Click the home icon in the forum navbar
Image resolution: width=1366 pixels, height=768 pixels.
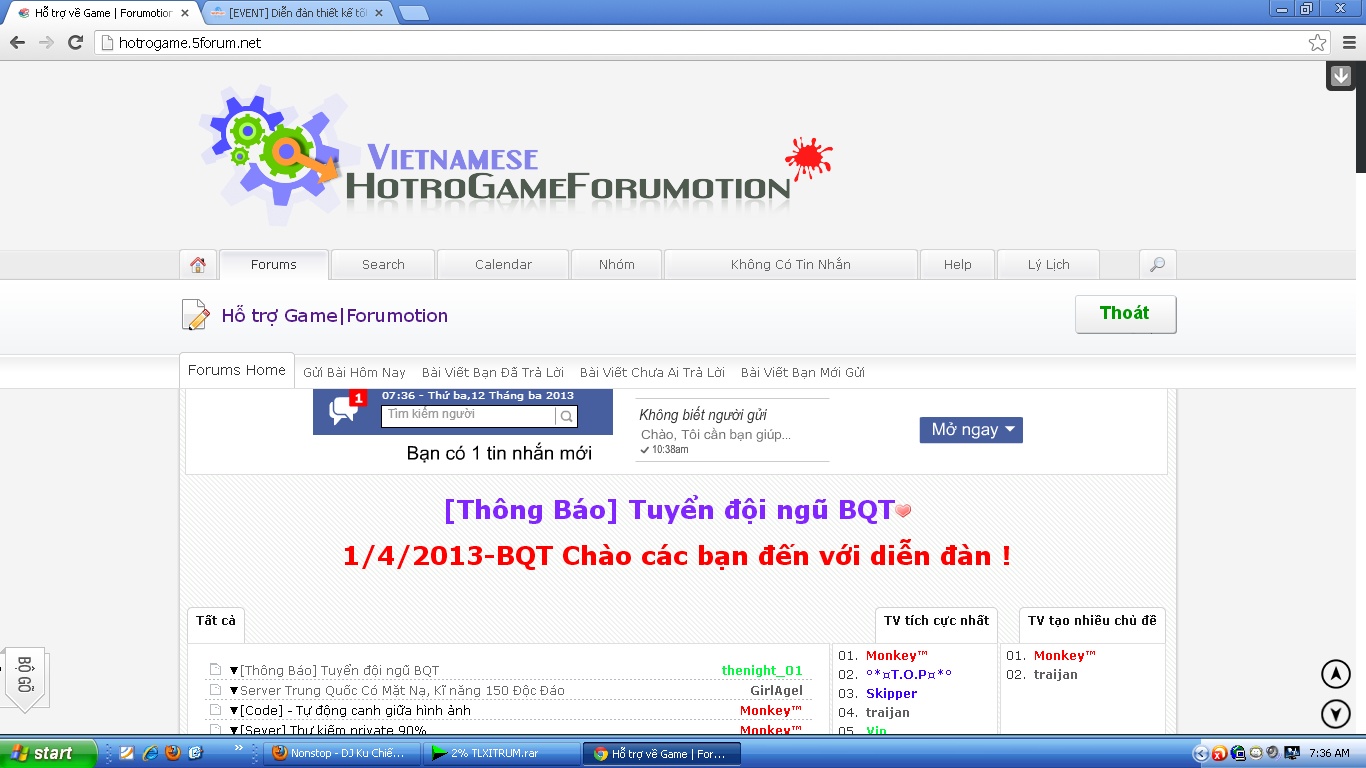click(198, 265)
